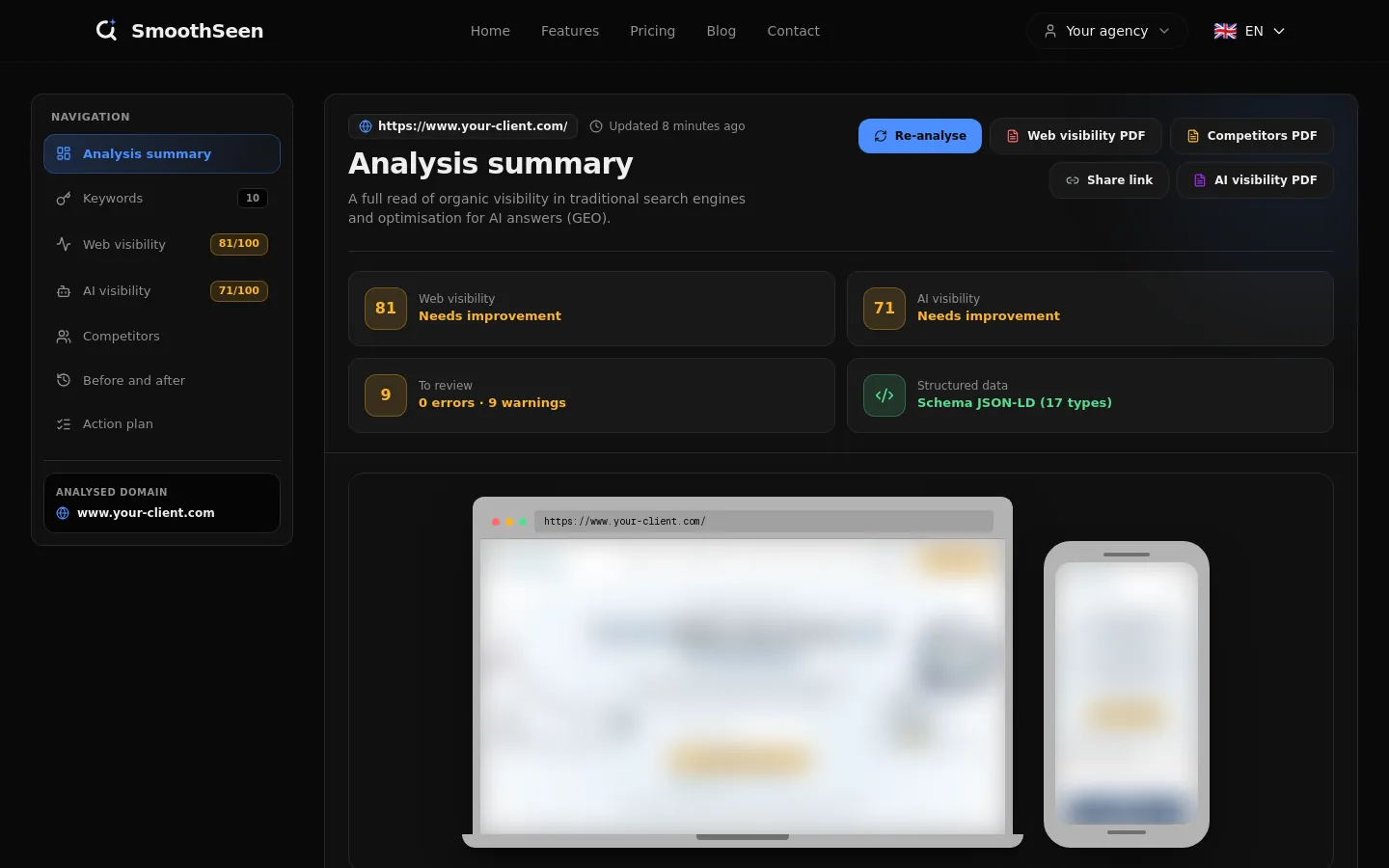Click the clock icon beside Updated time

coord(596,126)
